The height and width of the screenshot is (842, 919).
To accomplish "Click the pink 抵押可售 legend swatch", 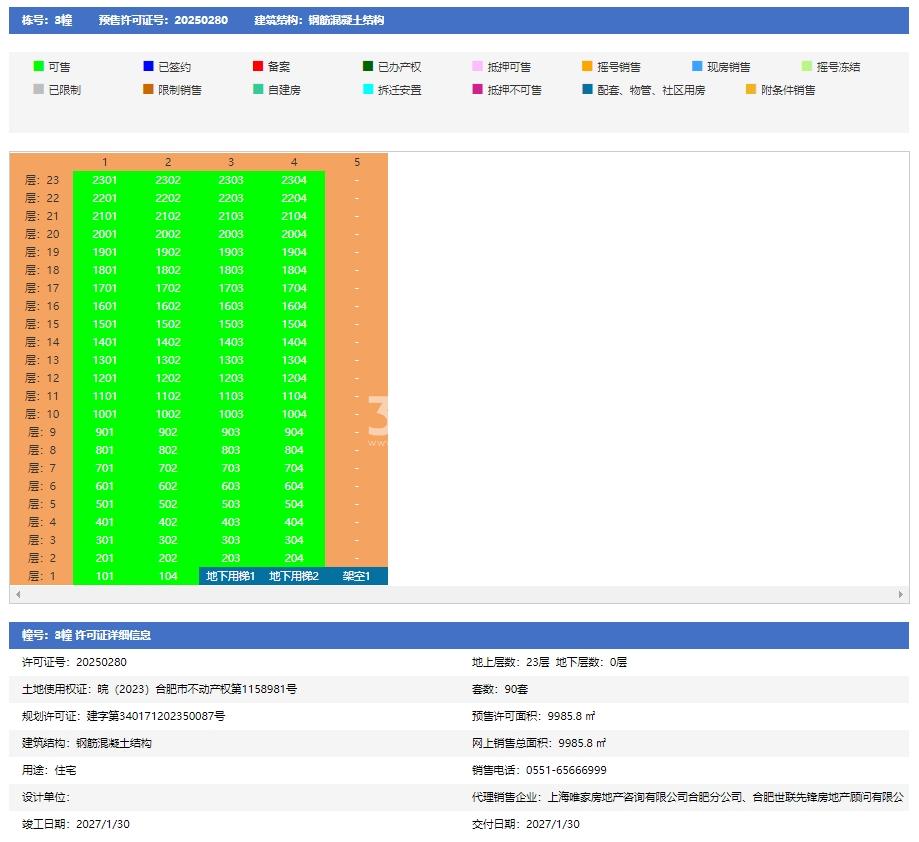I will pos(478,66).
